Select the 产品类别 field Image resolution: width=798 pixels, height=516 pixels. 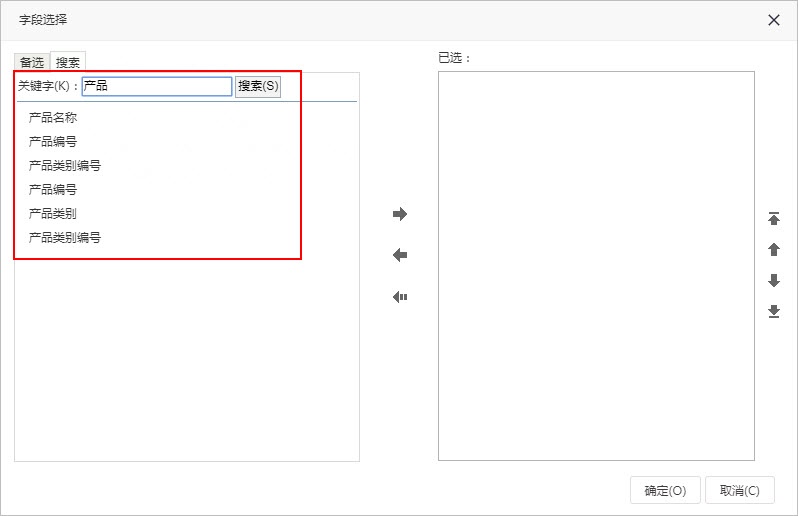[53, 213]
